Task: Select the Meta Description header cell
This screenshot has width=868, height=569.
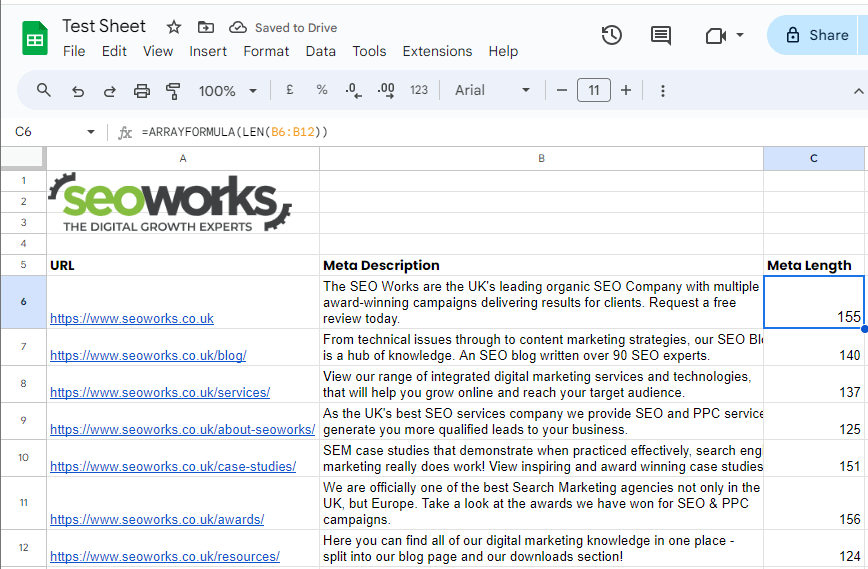Action: [541, 265]
